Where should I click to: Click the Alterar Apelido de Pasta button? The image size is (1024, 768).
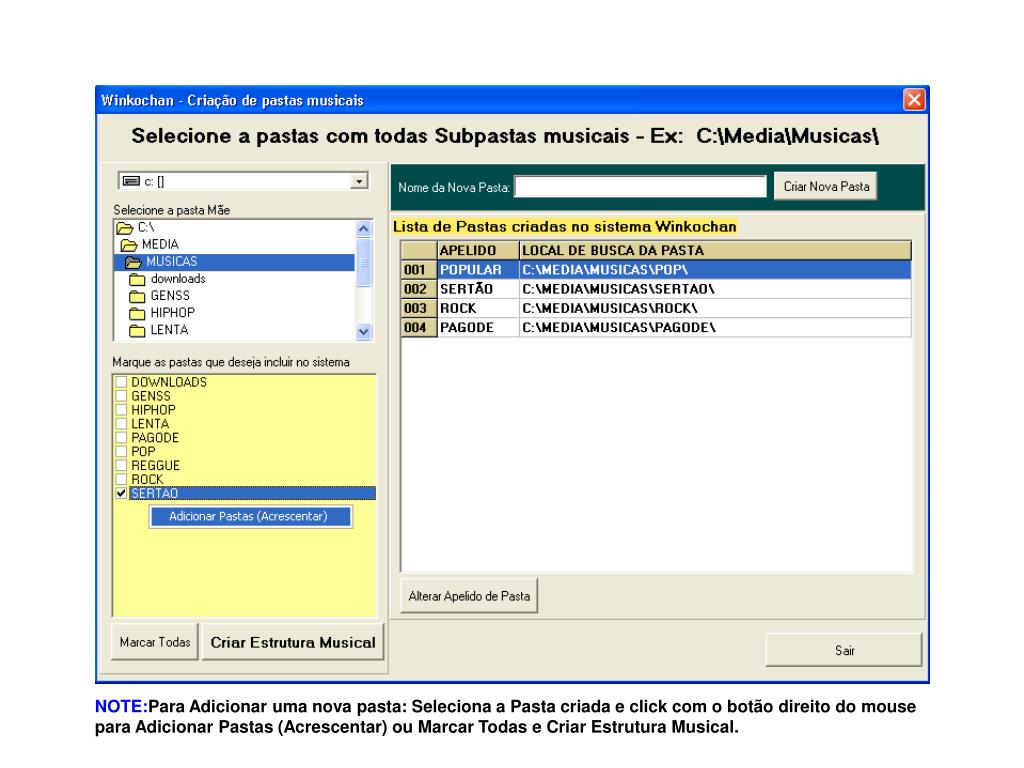[x=469, y=596]
